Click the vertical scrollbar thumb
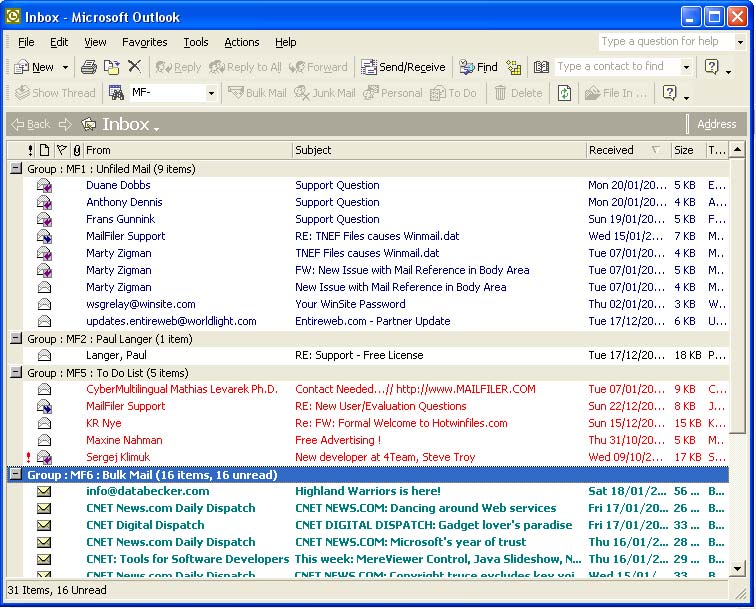The height and width of the screenshot is (609, 756). [x=737, y=296]
